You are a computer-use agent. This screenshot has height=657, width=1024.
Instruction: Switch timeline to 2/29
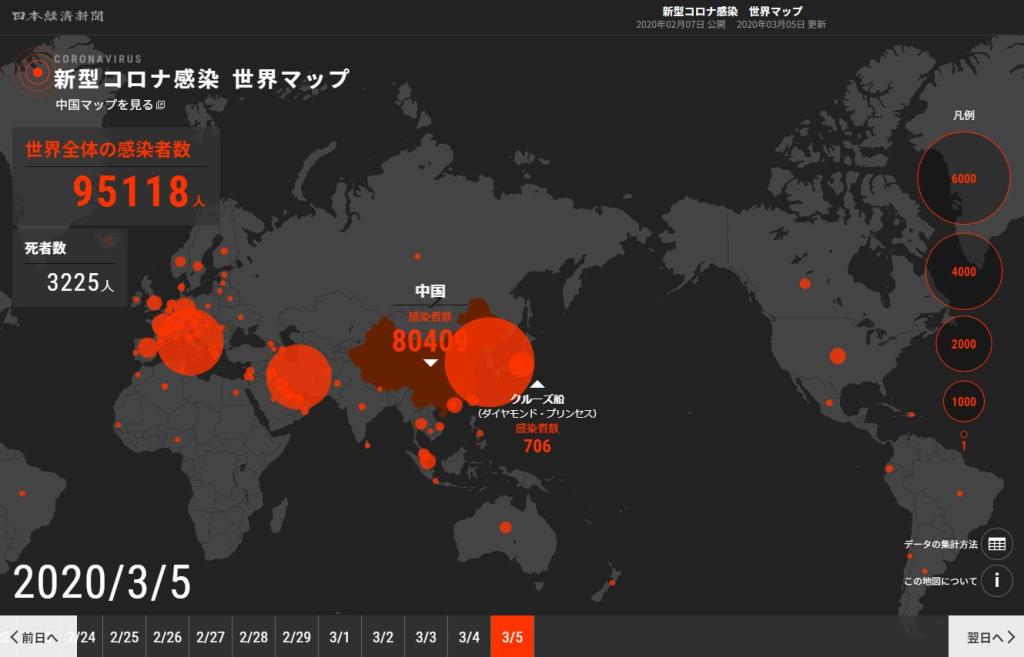[296, 637]
